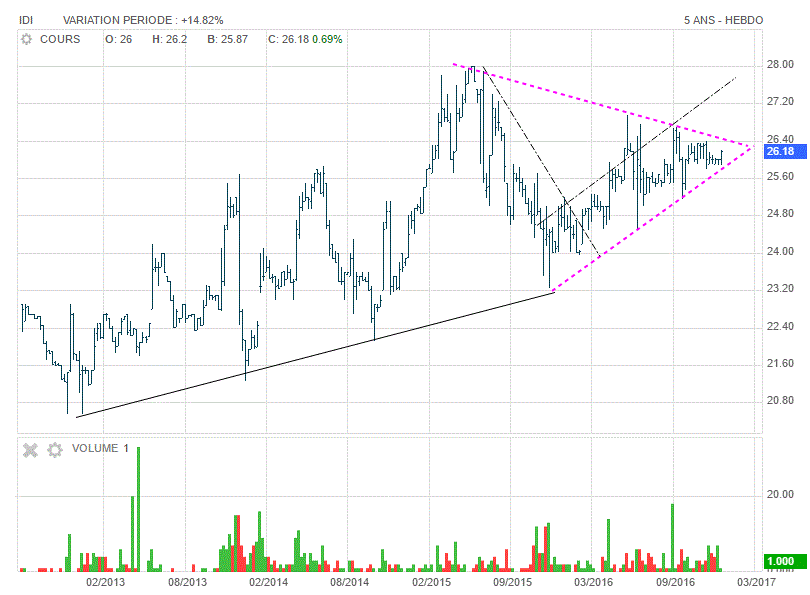Click the tallest green volume bar near 02/2013
Screen dimensions: 810x595
tap(138, 509)
